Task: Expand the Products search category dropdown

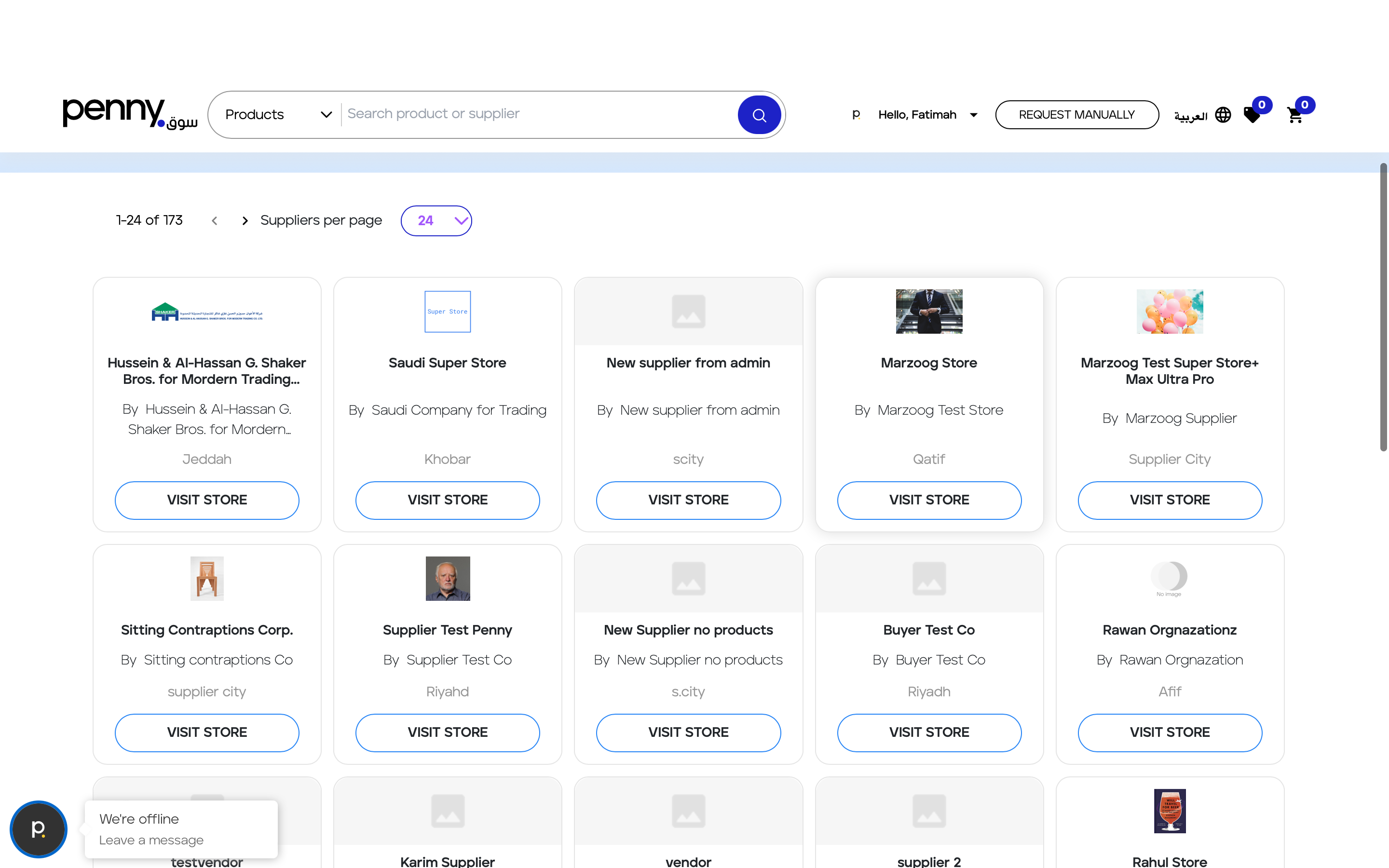Action: tap(278, 115)
